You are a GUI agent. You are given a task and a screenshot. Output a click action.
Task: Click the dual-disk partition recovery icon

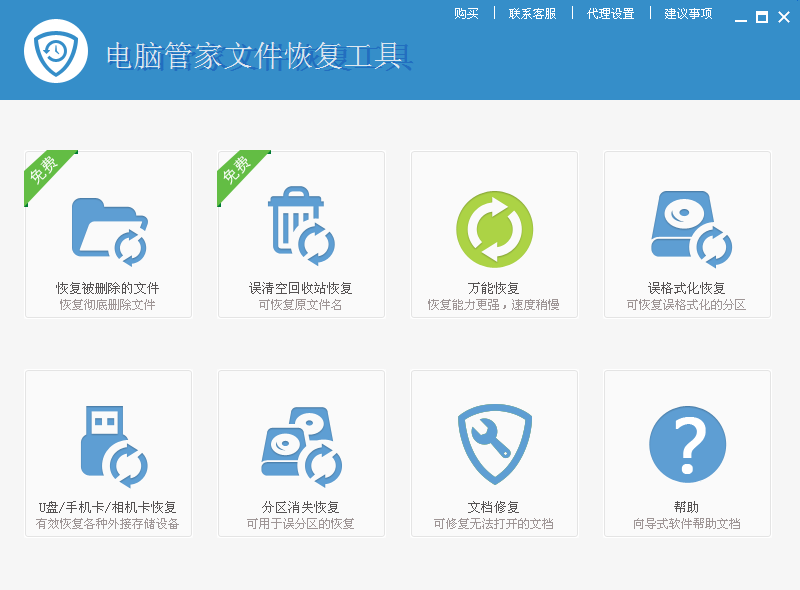(x=302, y=447)
